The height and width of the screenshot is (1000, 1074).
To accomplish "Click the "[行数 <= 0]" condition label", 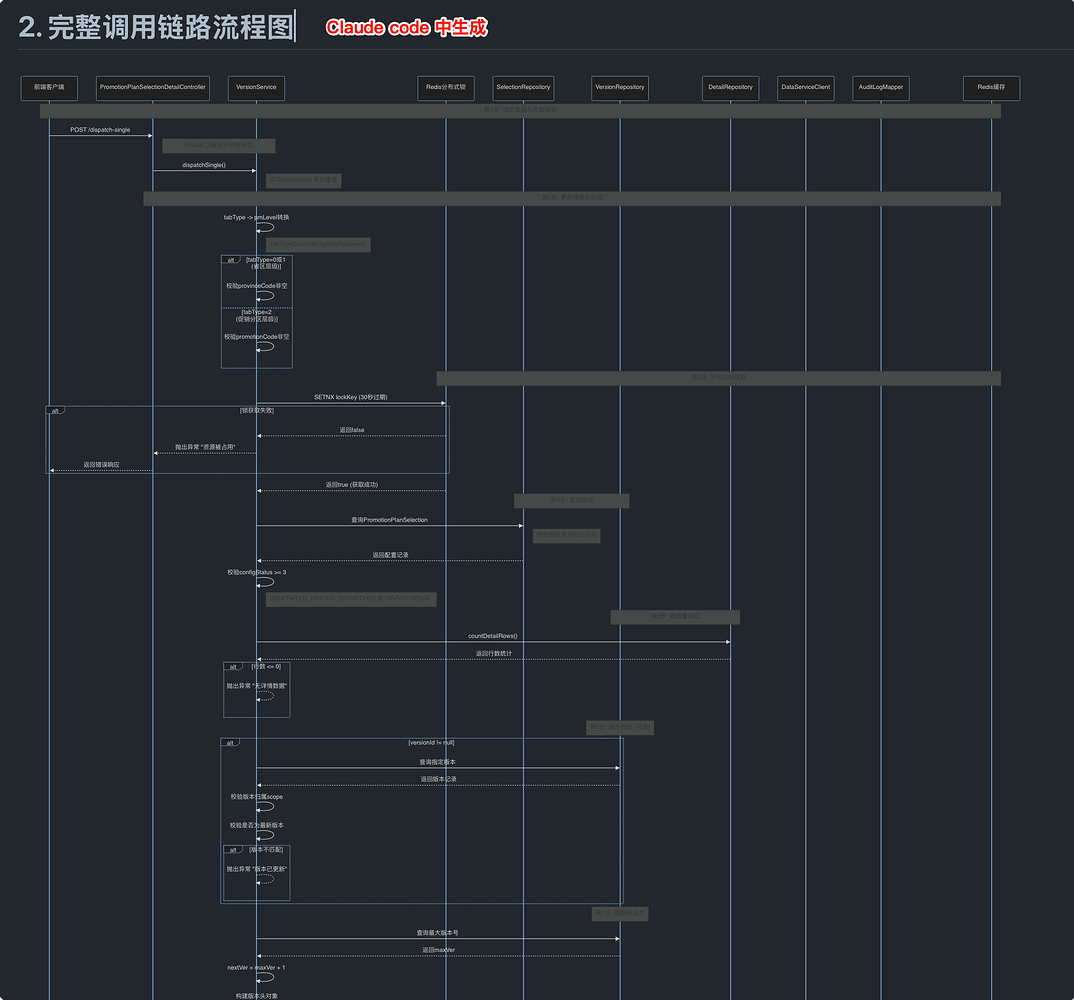I will coord(266,666).
